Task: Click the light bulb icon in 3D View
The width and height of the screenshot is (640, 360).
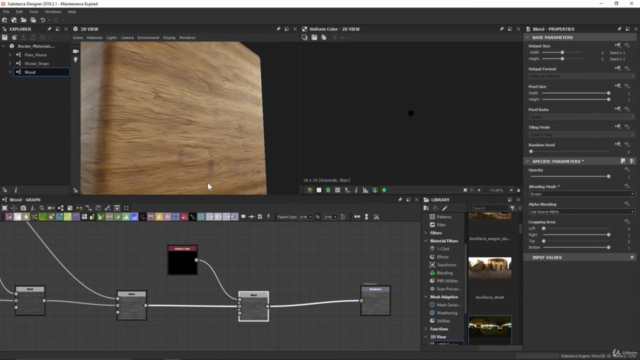Action: 76,60
